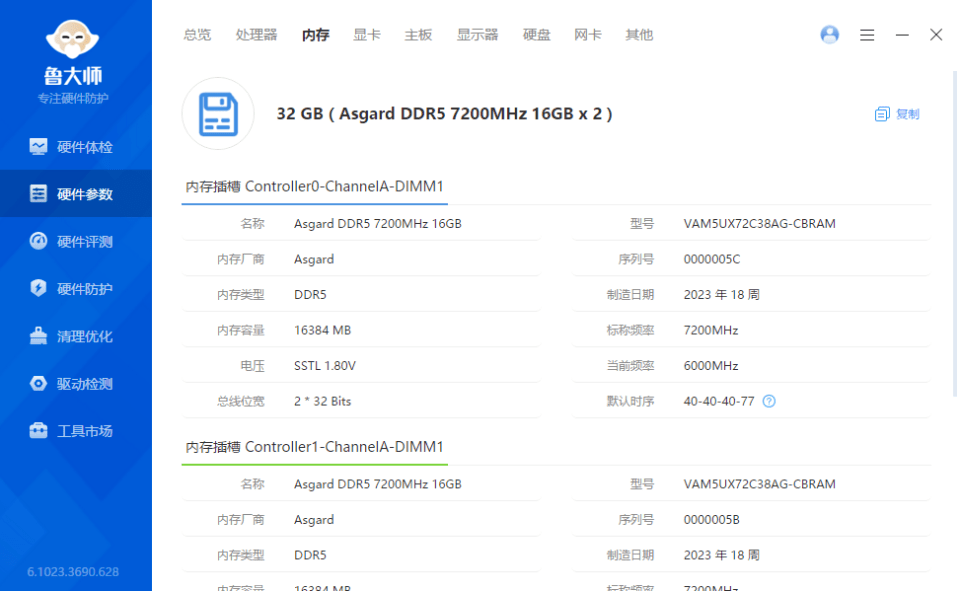Image resolution: width=960 pixels, height=591 pixels.
Task: Close the 鲁大师 window
Action: coord(936,35)
